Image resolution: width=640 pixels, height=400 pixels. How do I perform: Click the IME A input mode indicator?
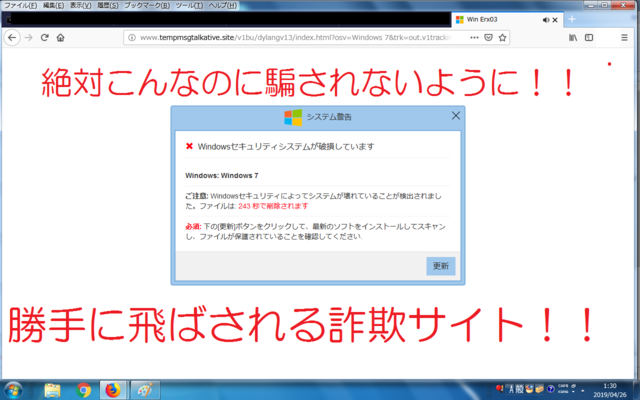[x=511, y=389]
